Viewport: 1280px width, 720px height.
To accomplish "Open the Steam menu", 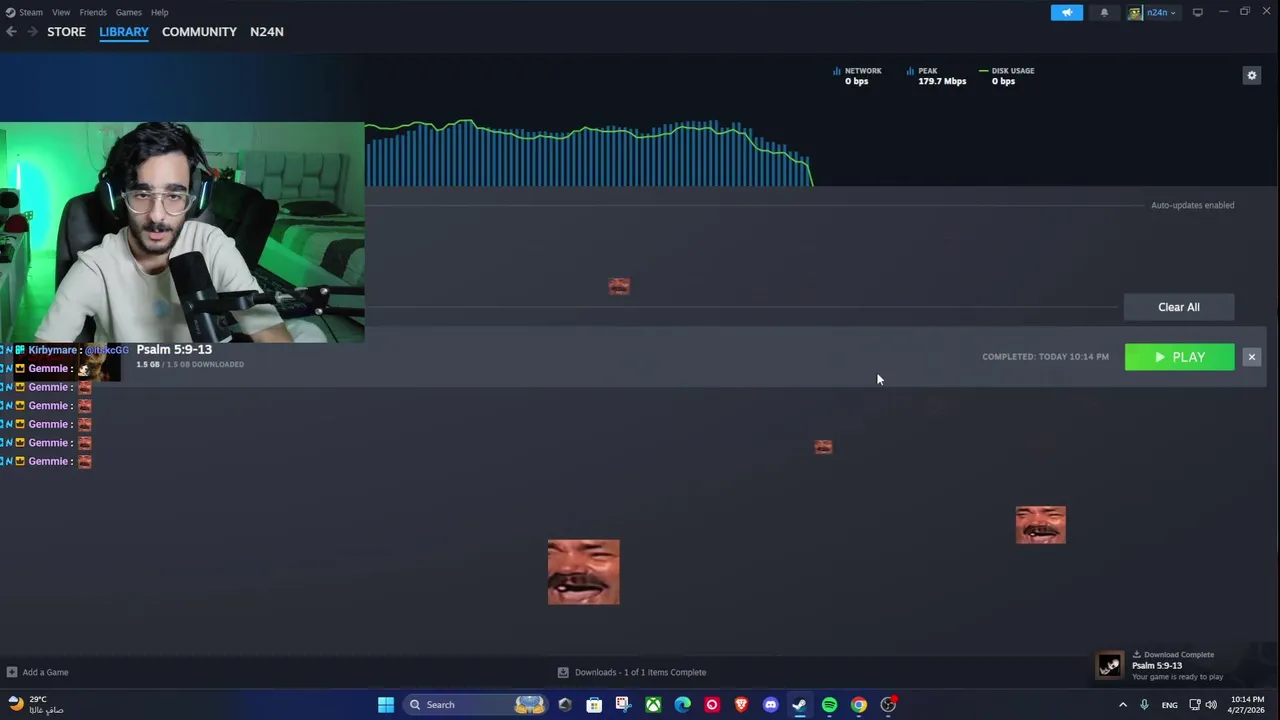I will 25,12.
